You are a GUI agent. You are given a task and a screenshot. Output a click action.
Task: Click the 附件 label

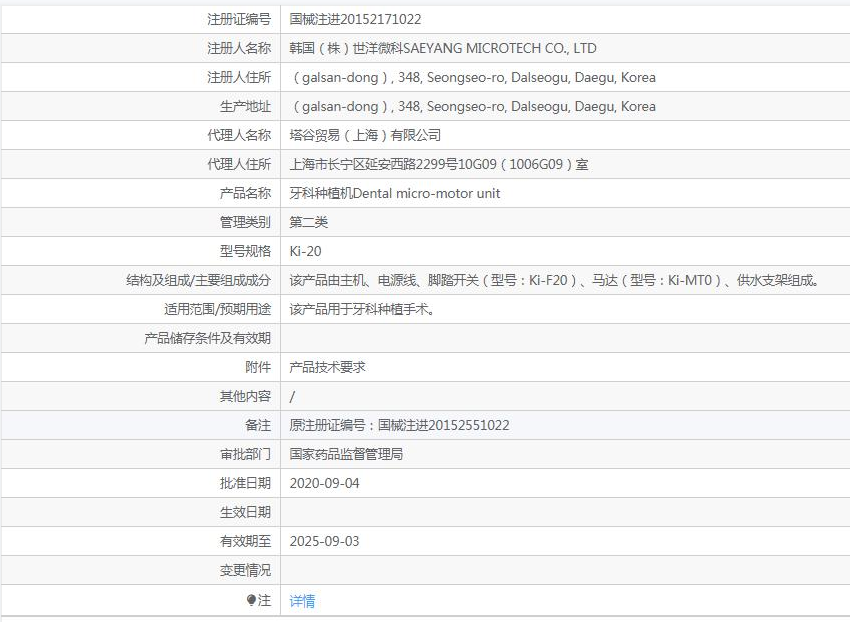coord(257,367)
